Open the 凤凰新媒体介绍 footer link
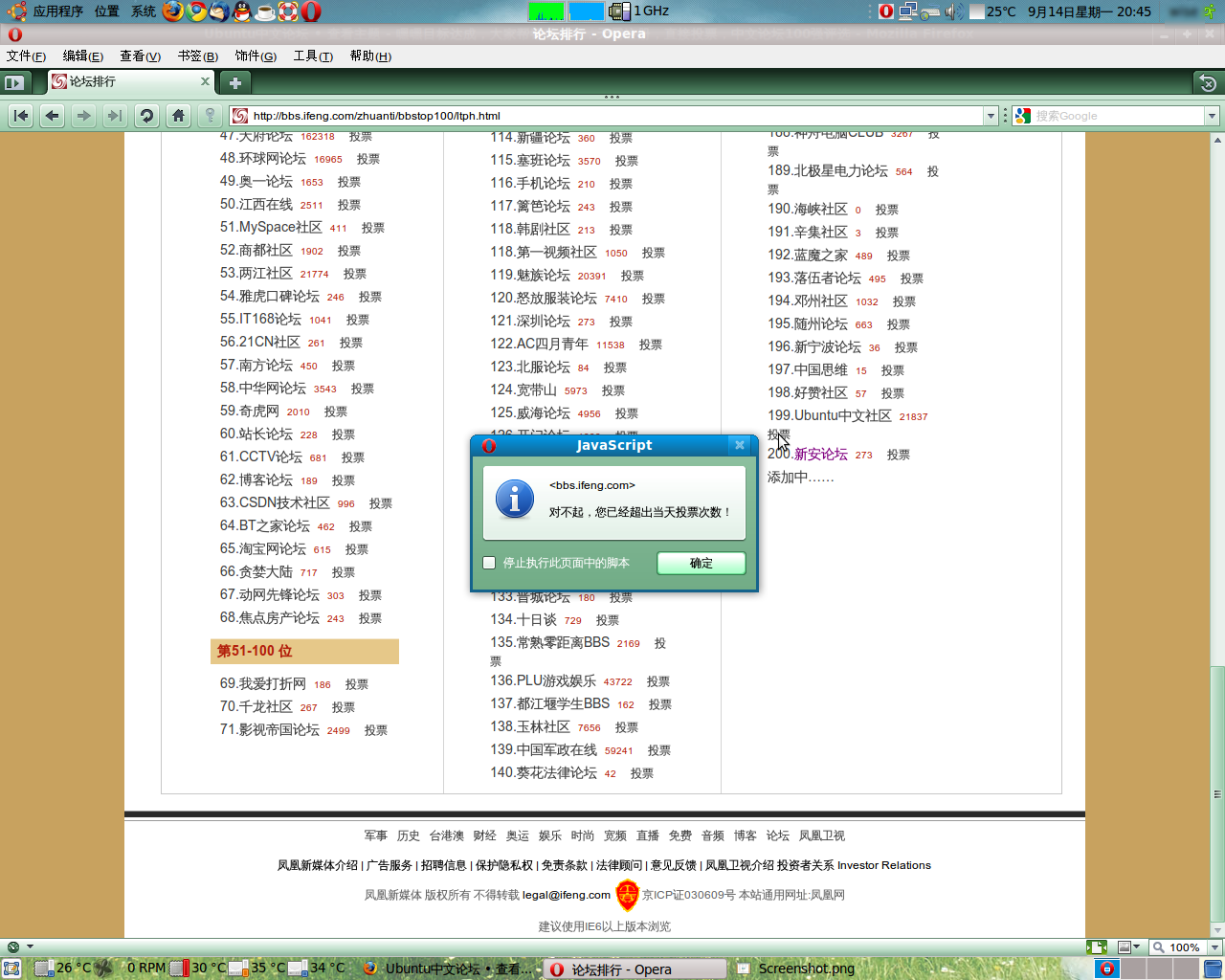Image resolution: width=1225 pixels, height=980 pixels. coord(318,865)
